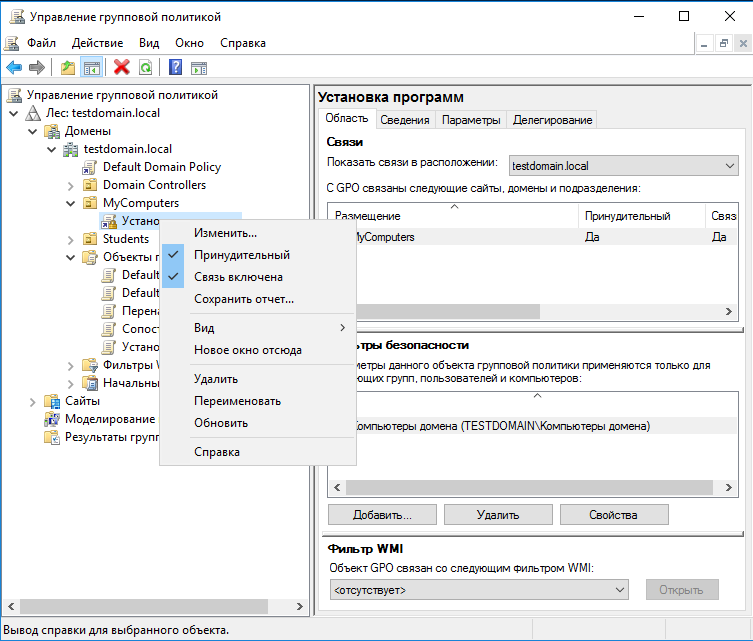This screenshot has width=753, height=641.
Task: Click the red Delete toolbar icon
Action: pos(122,67)
